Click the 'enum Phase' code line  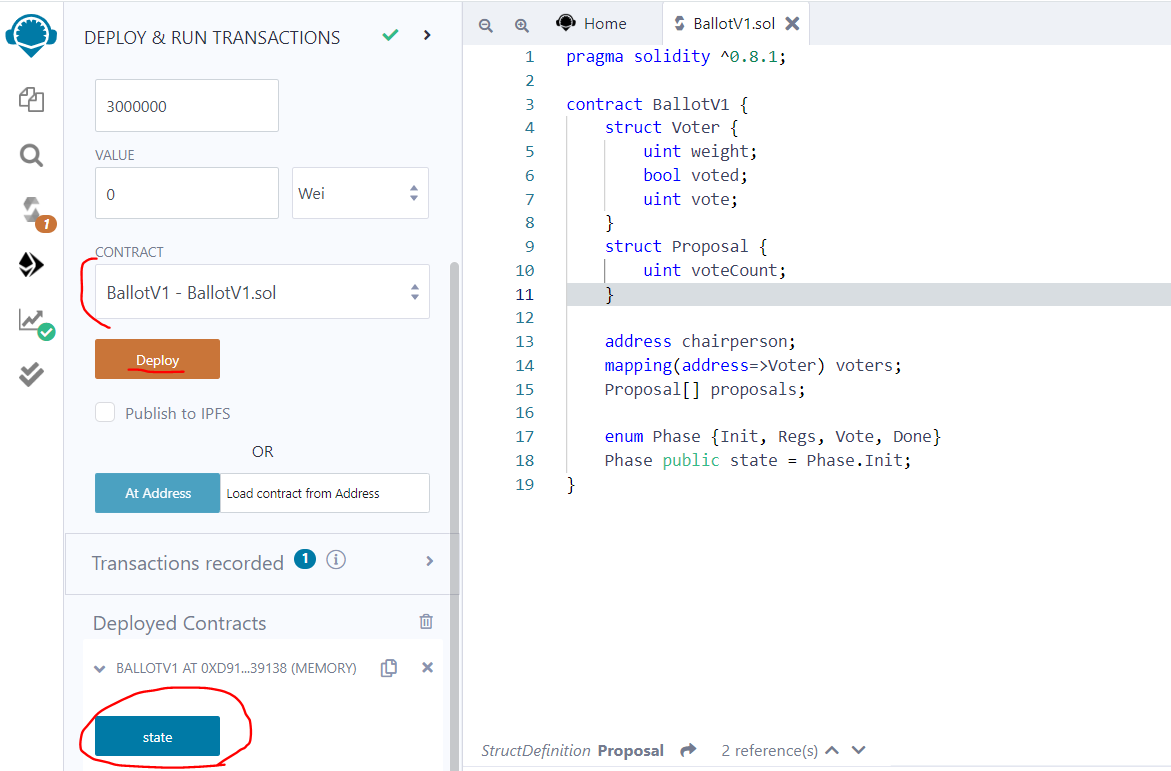pos(773,436)
